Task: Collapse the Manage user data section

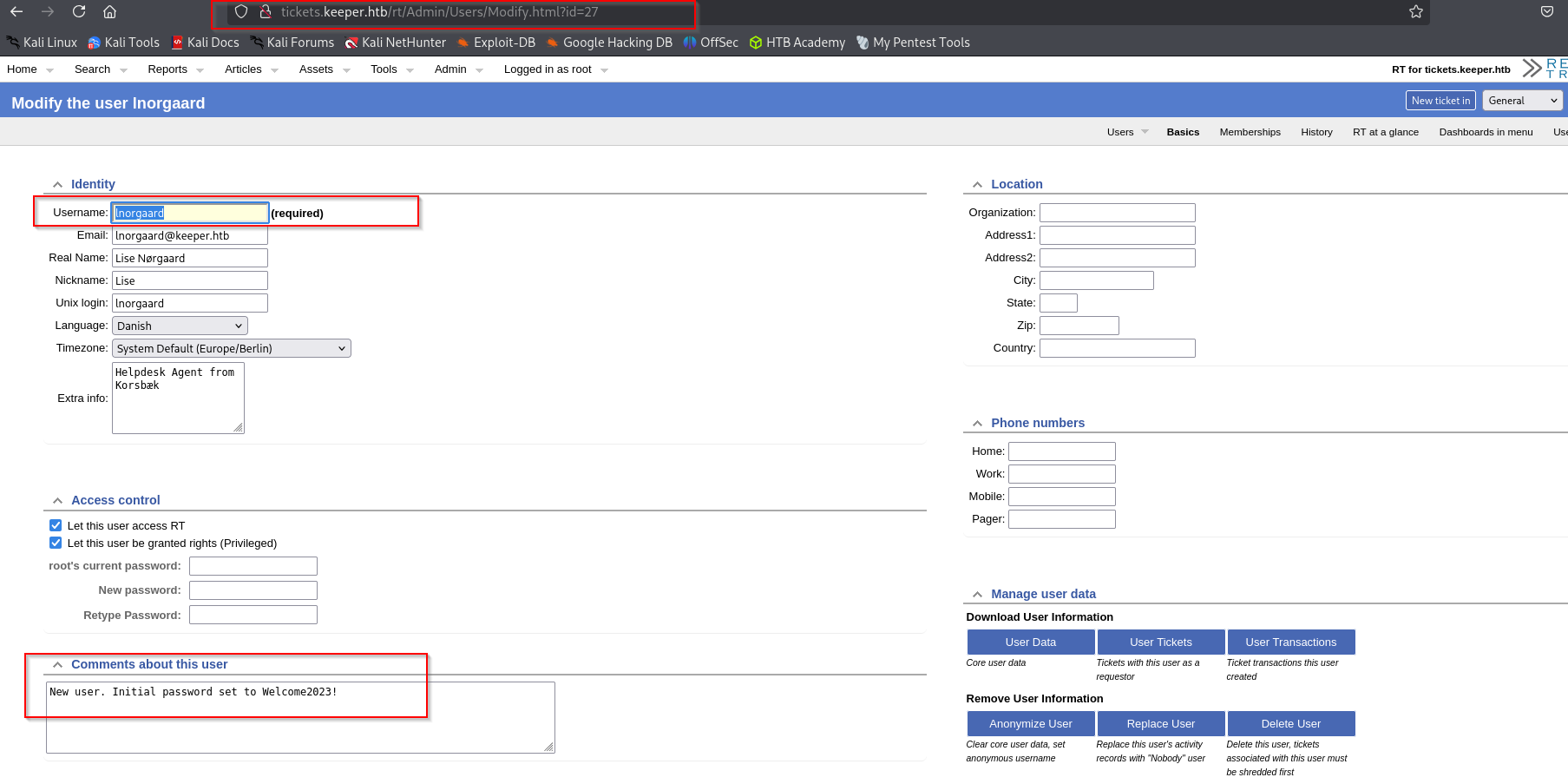Action: (977, 594)
